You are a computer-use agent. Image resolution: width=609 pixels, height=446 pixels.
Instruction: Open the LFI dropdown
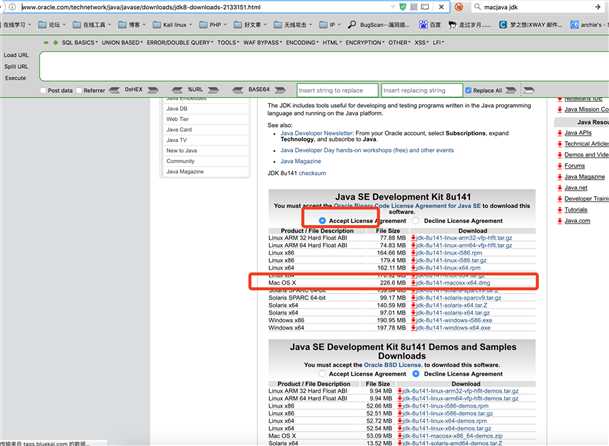point(438,42)
